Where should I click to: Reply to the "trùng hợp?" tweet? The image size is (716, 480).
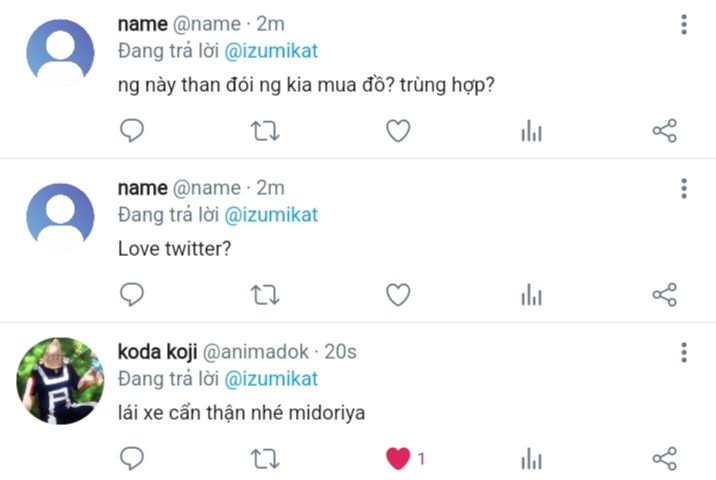click(x=132, y=130)
